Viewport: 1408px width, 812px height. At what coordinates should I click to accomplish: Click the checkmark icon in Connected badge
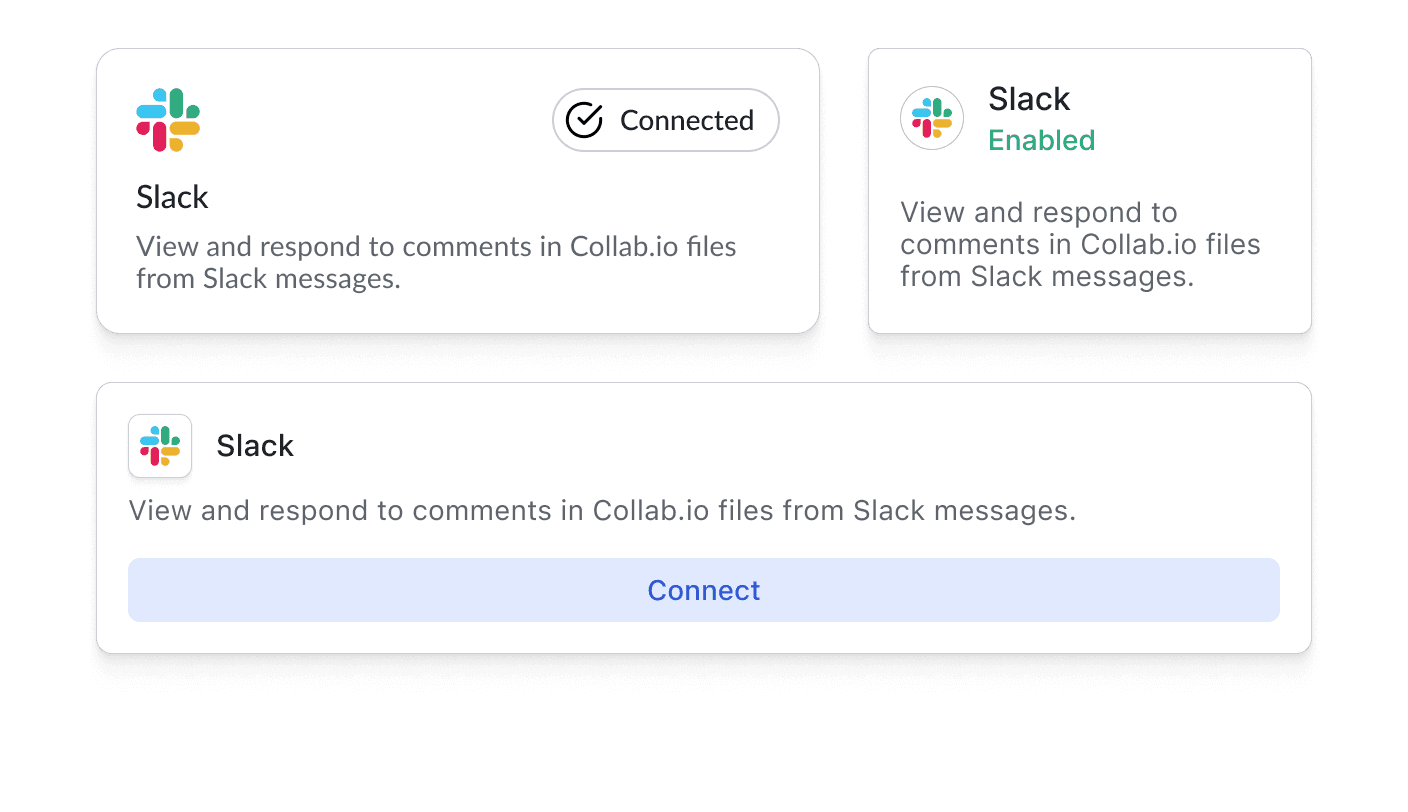(584, 120)
